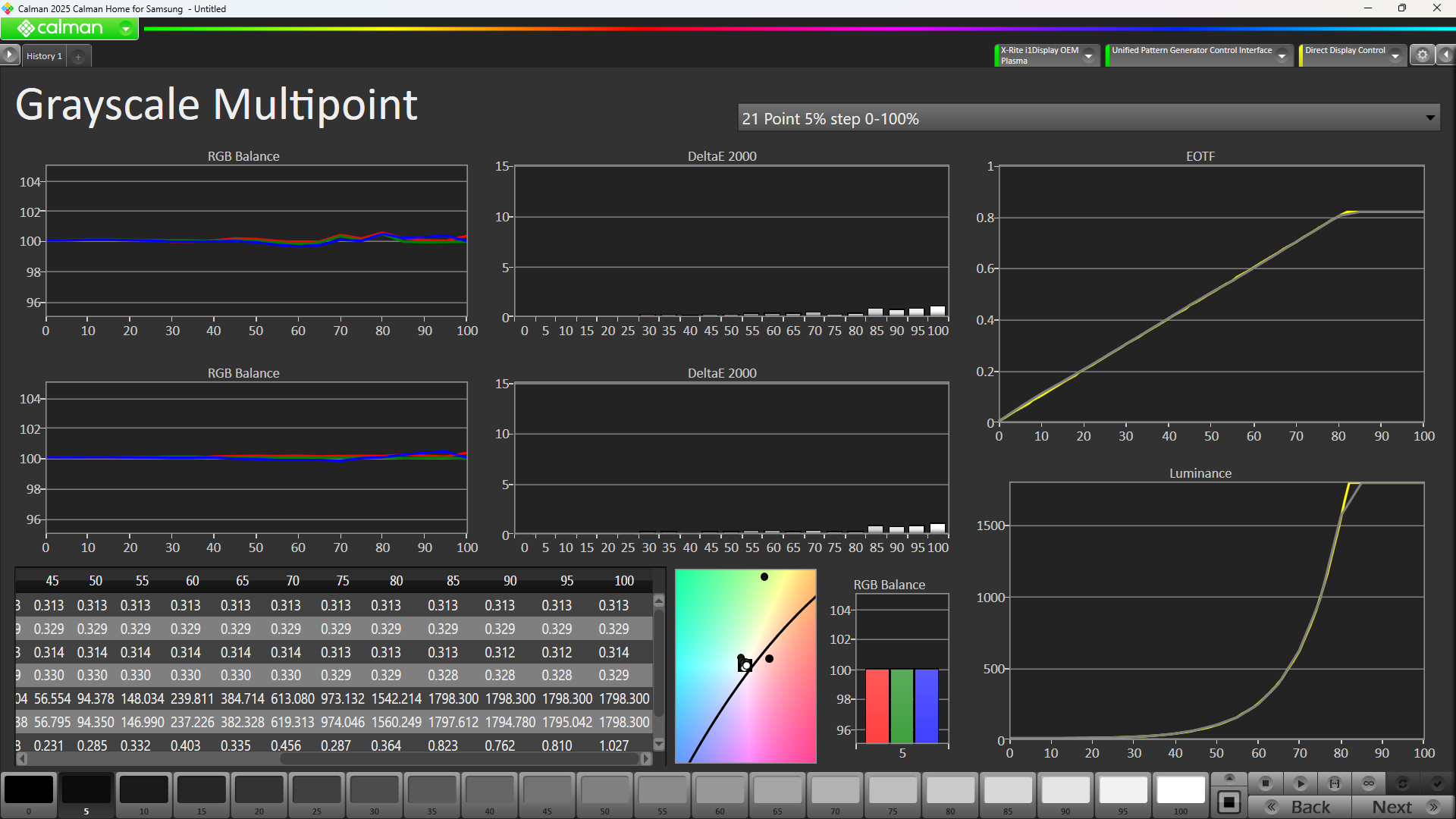Click the large stop square icon

[x=1229, y=802]
